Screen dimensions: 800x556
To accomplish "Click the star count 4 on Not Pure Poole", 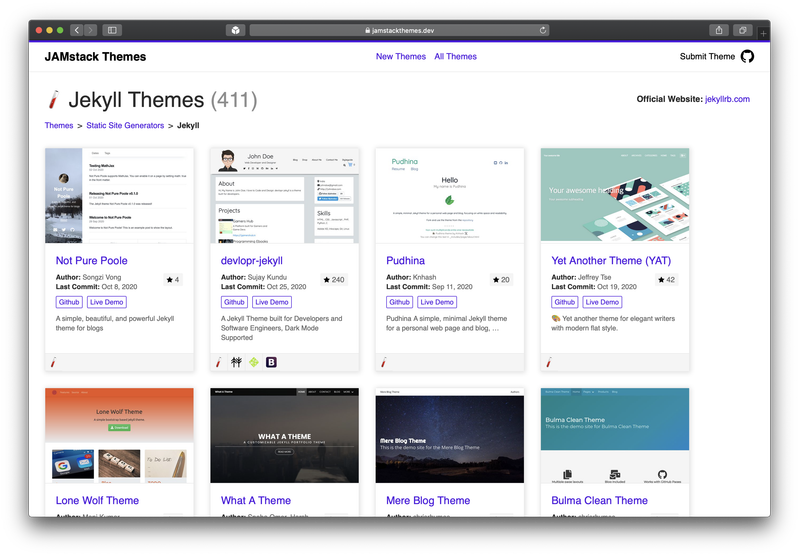I will 173,280.
